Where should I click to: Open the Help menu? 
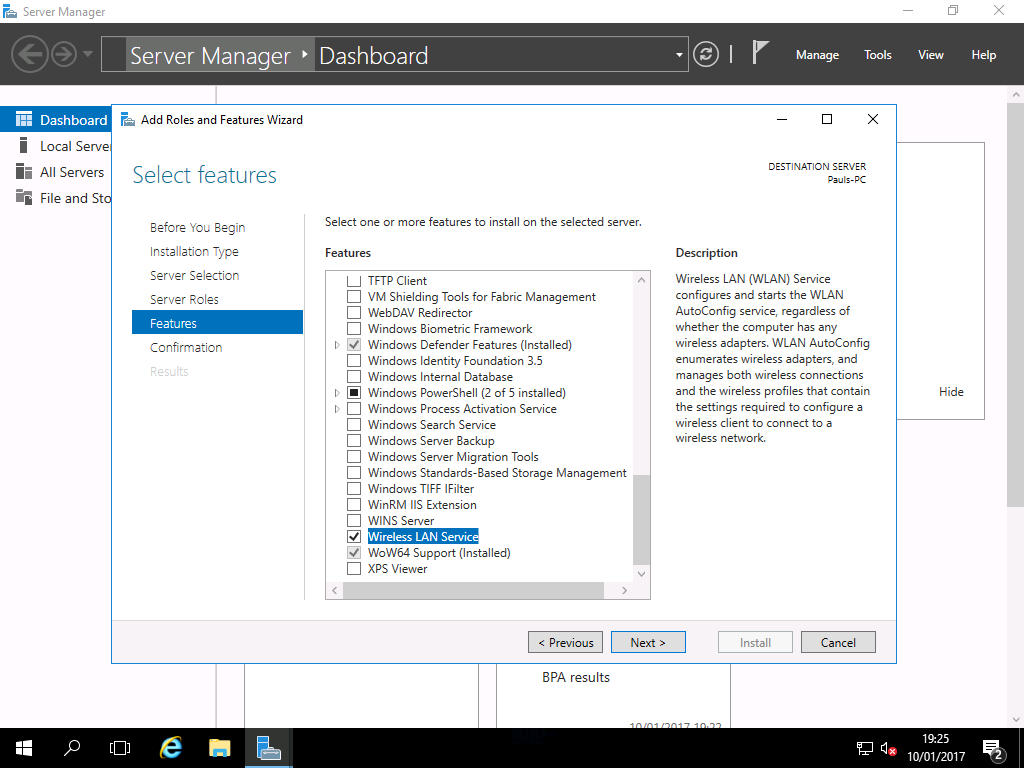pyautogui.click(x=984, y=55)
